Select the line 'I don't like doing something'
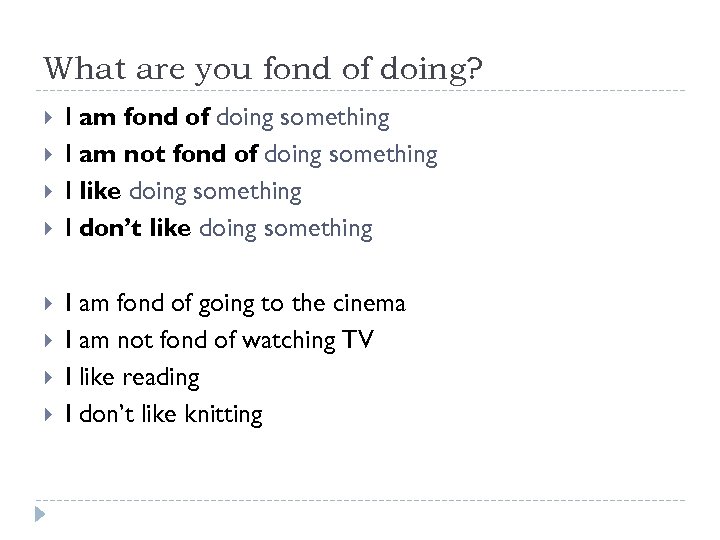This screenshot has height=540, width=720. (218, 229)
